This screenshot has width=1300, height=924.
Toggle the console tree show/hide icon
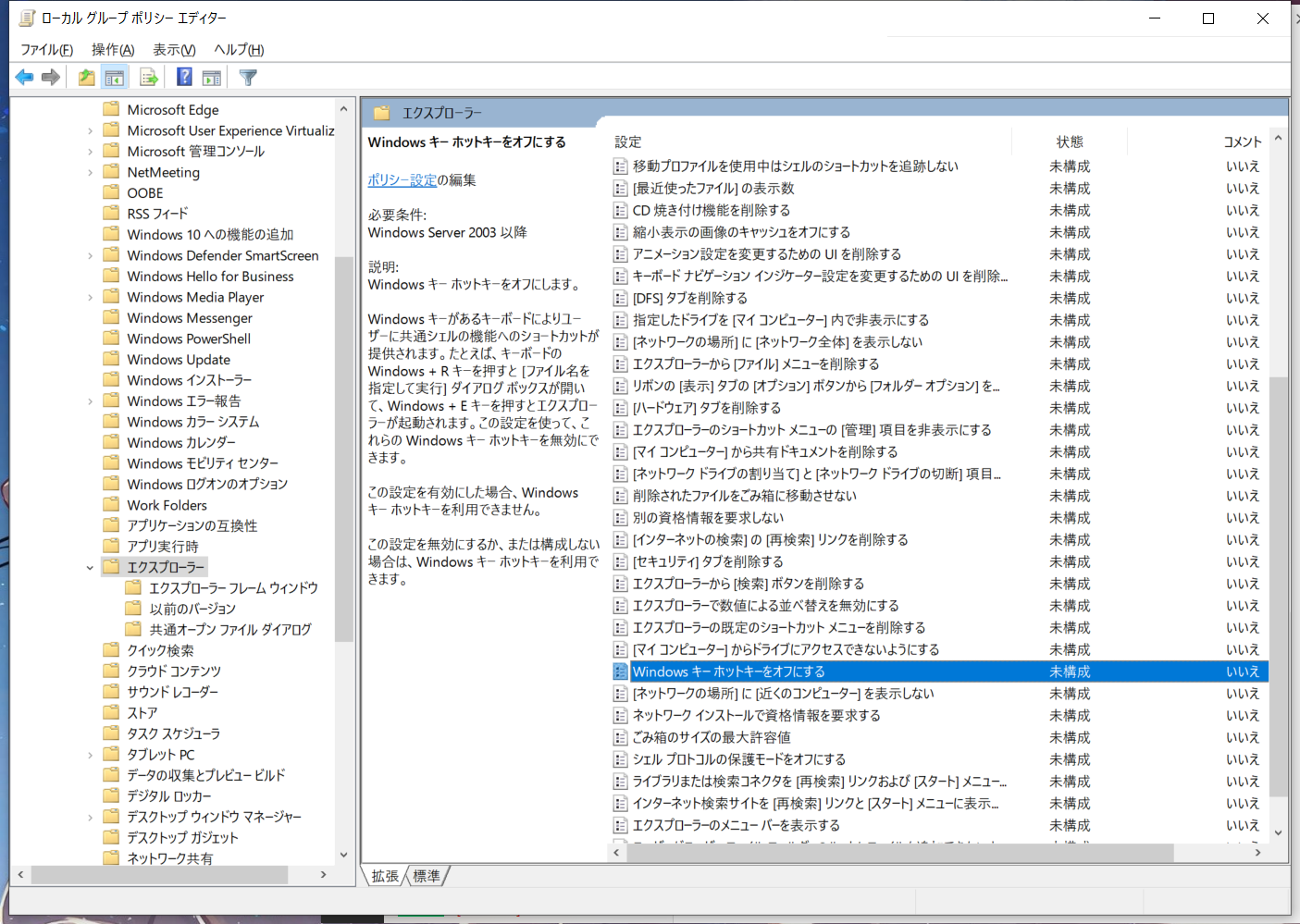[115, 78]
